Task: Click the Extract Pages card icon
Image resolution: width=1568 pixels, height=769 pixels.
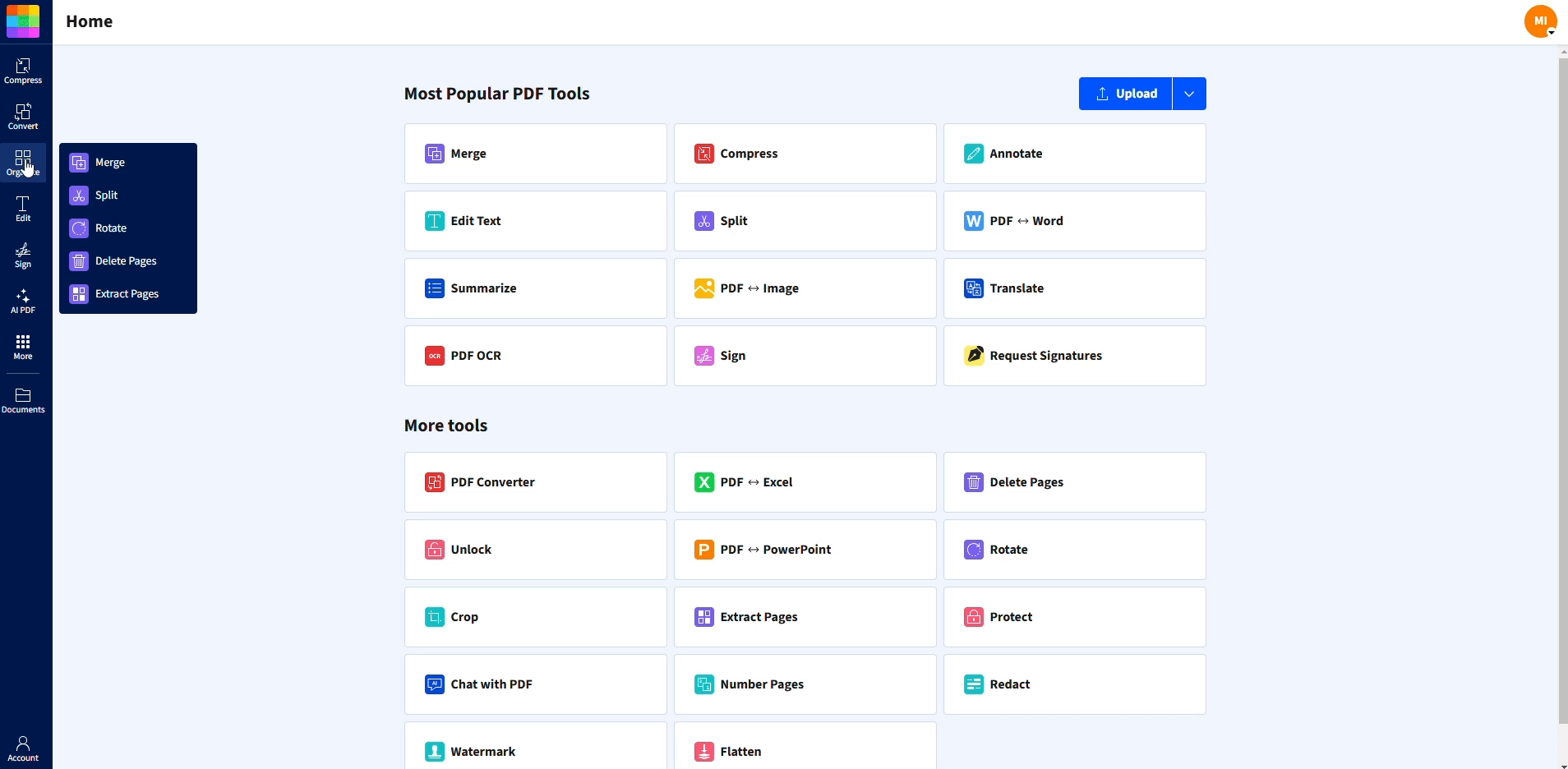Action: click(704, 617)
